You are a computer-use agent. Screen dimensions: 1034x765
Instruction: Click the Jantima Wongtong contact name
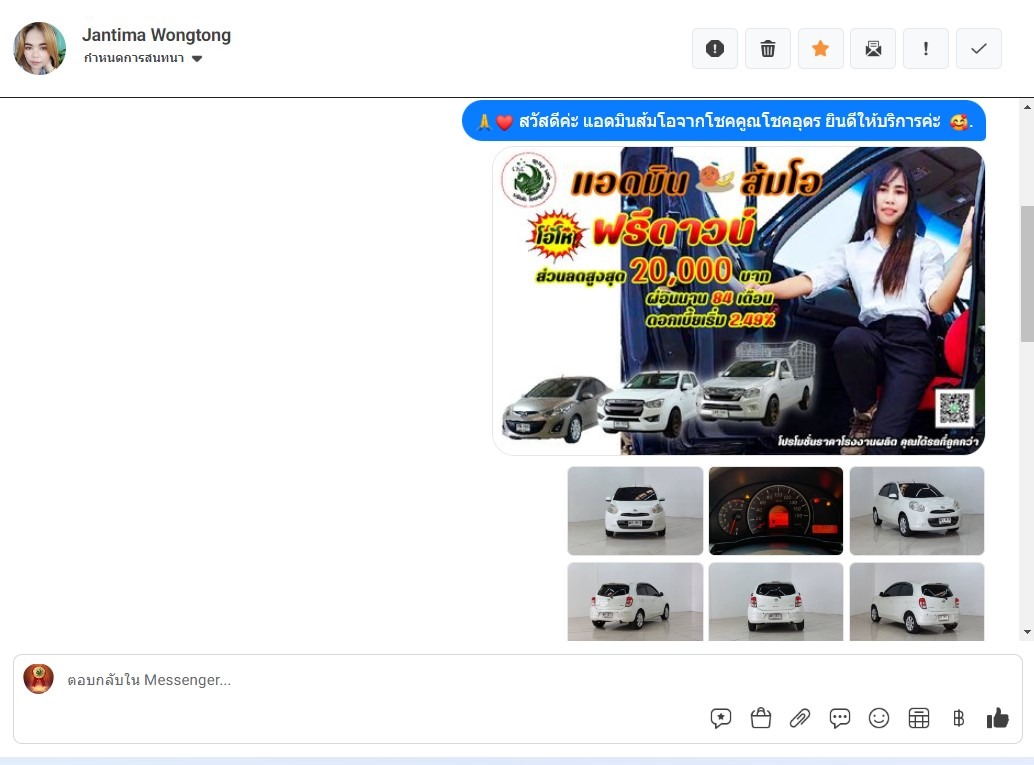point(156,35)
